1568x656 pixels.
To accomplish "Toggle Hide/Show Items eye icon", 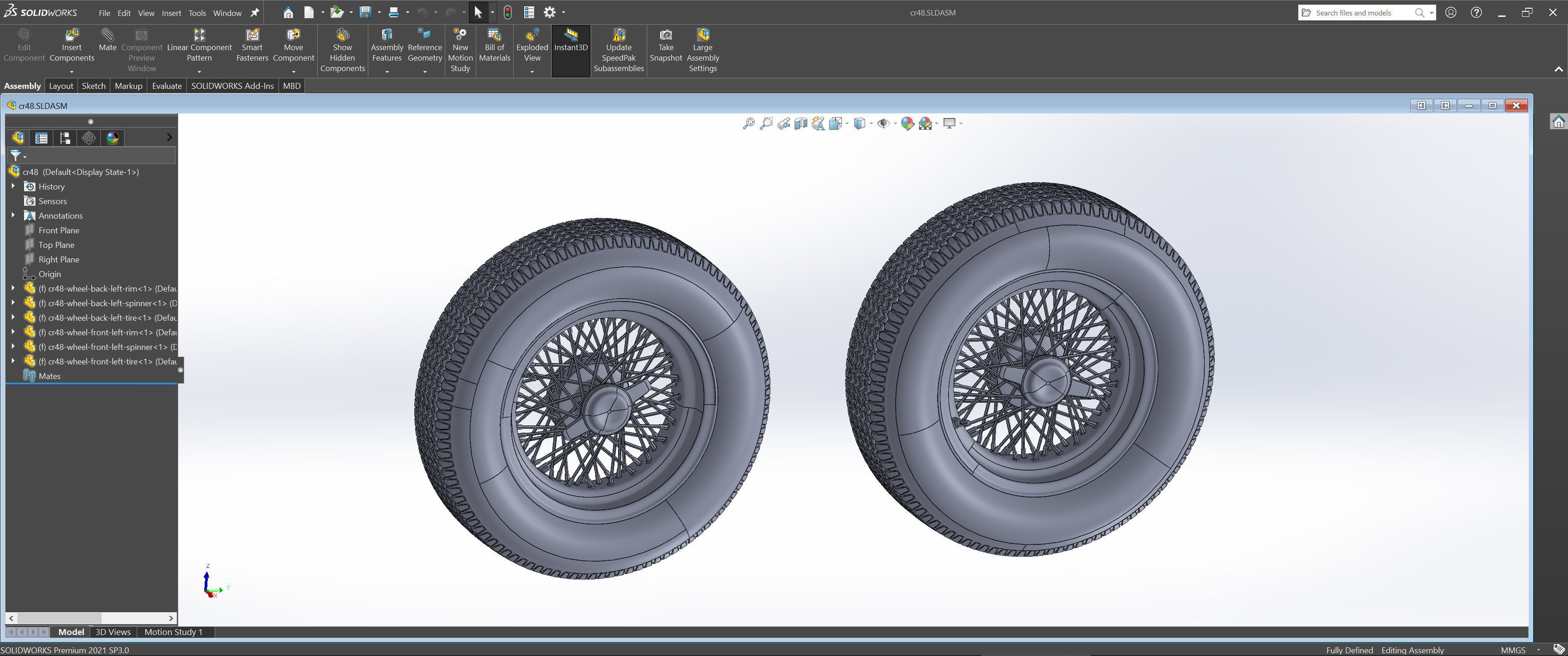I will point(883,123).
